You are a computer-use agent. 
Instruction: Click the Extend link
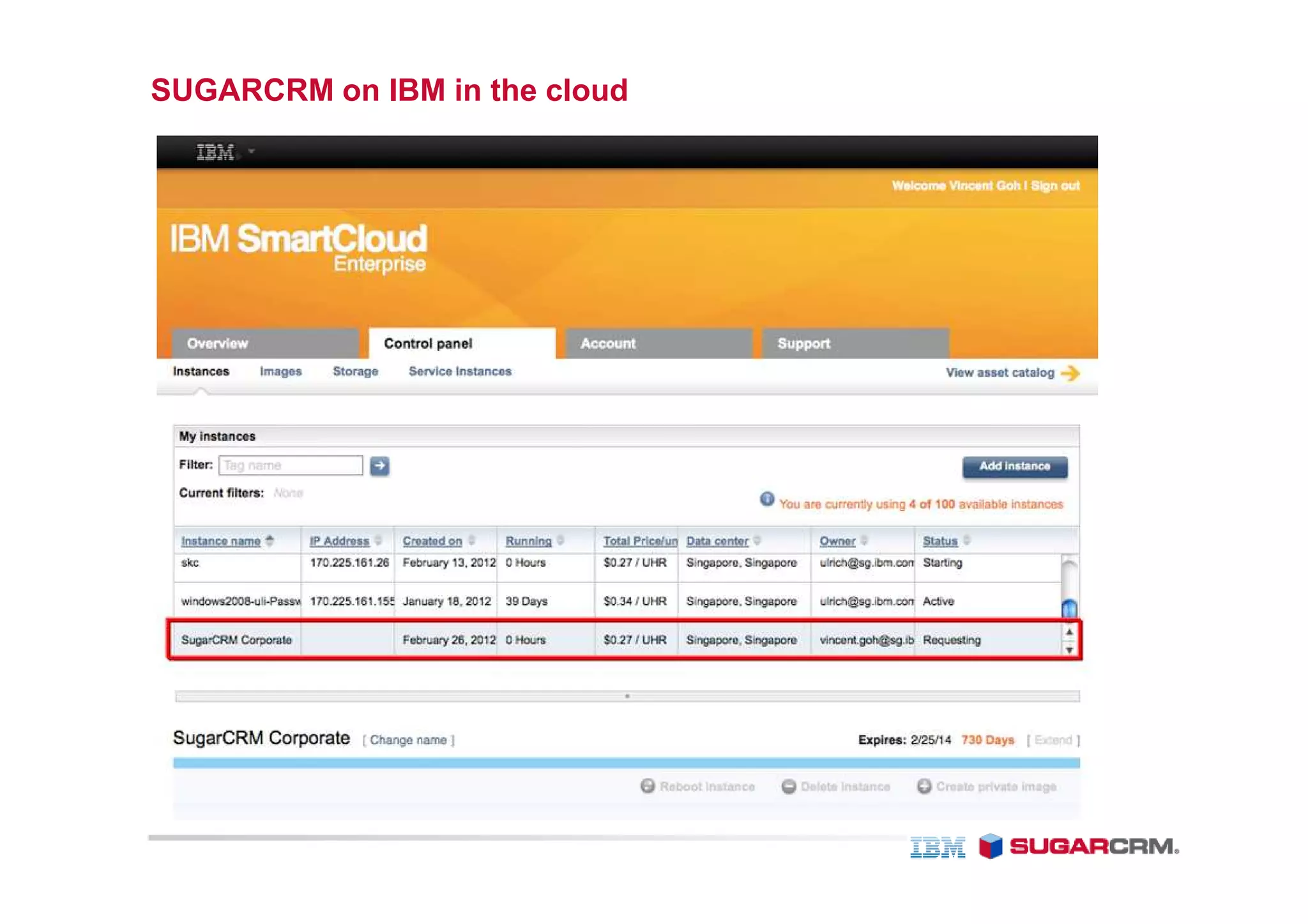click(x=1053, y=740)
